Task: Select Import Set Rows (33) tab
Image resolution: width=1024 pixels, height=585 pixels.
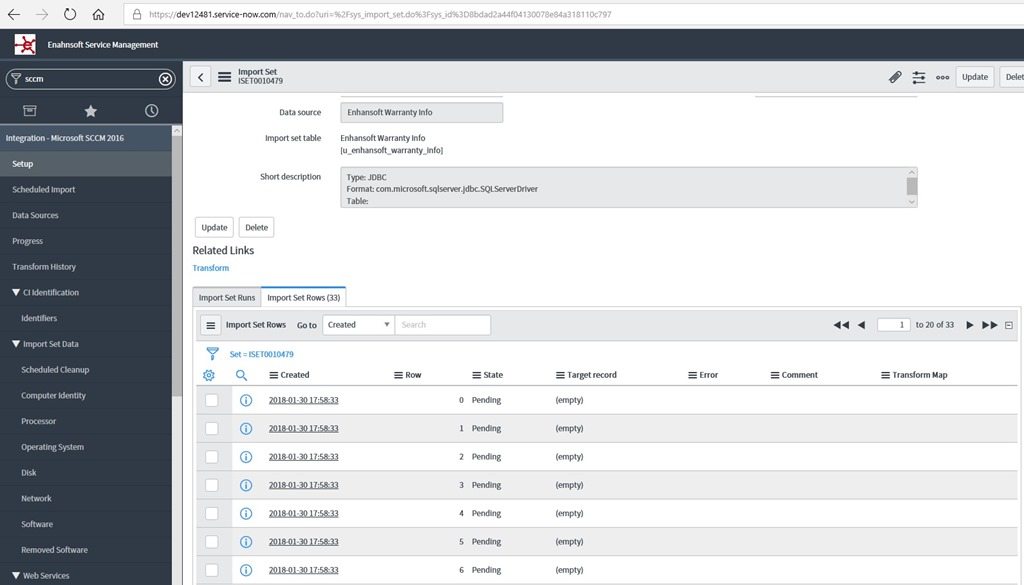Action: click(304, 297)
